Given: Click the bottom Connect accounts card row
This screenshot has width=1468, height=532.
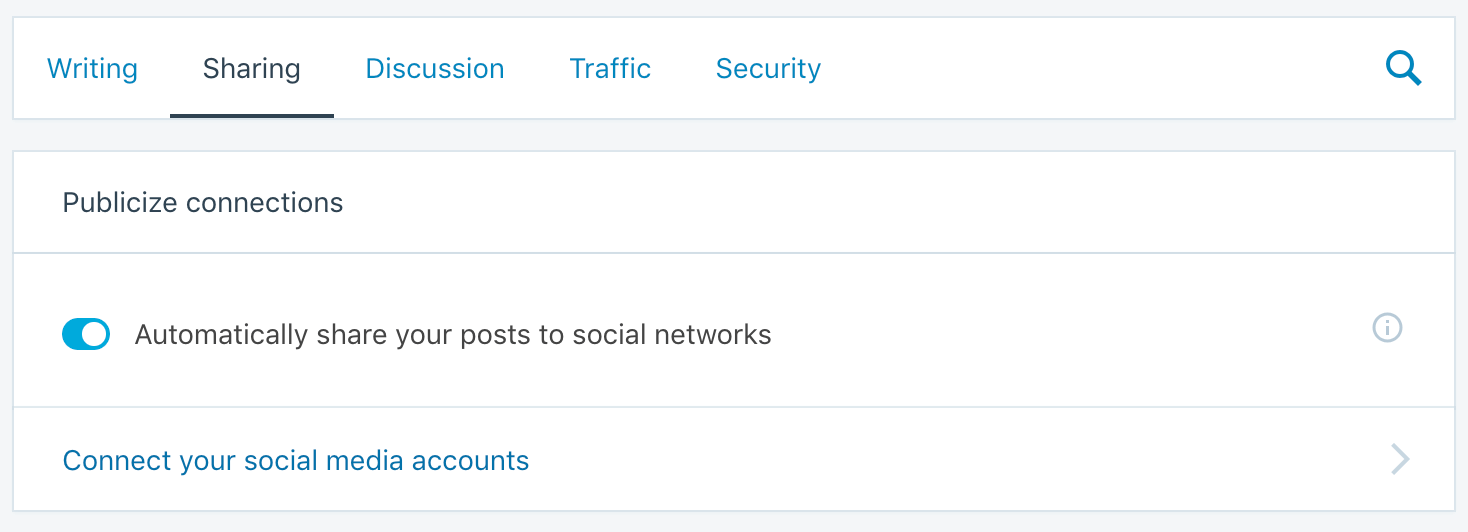Looking at the screenshot, I should pos(734,459).
